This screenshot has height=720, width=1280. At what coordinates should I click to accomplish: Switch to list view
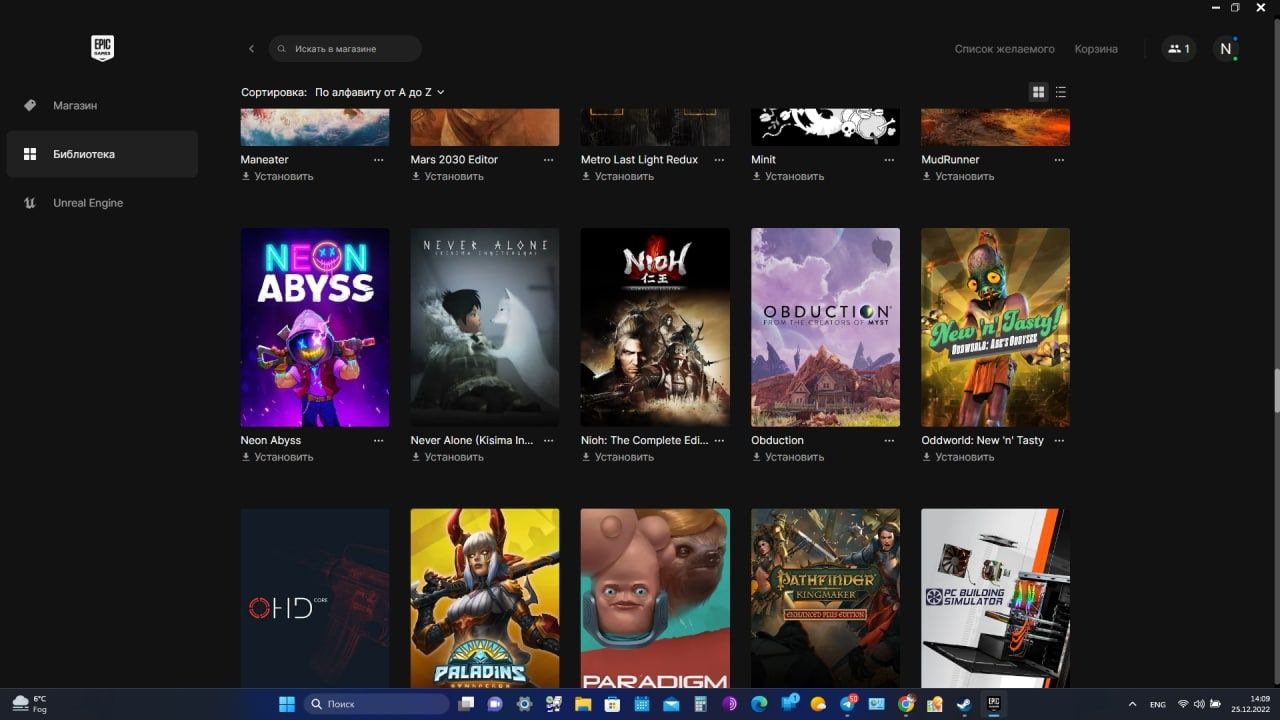pyautogui.click(x=1061, y=92)
